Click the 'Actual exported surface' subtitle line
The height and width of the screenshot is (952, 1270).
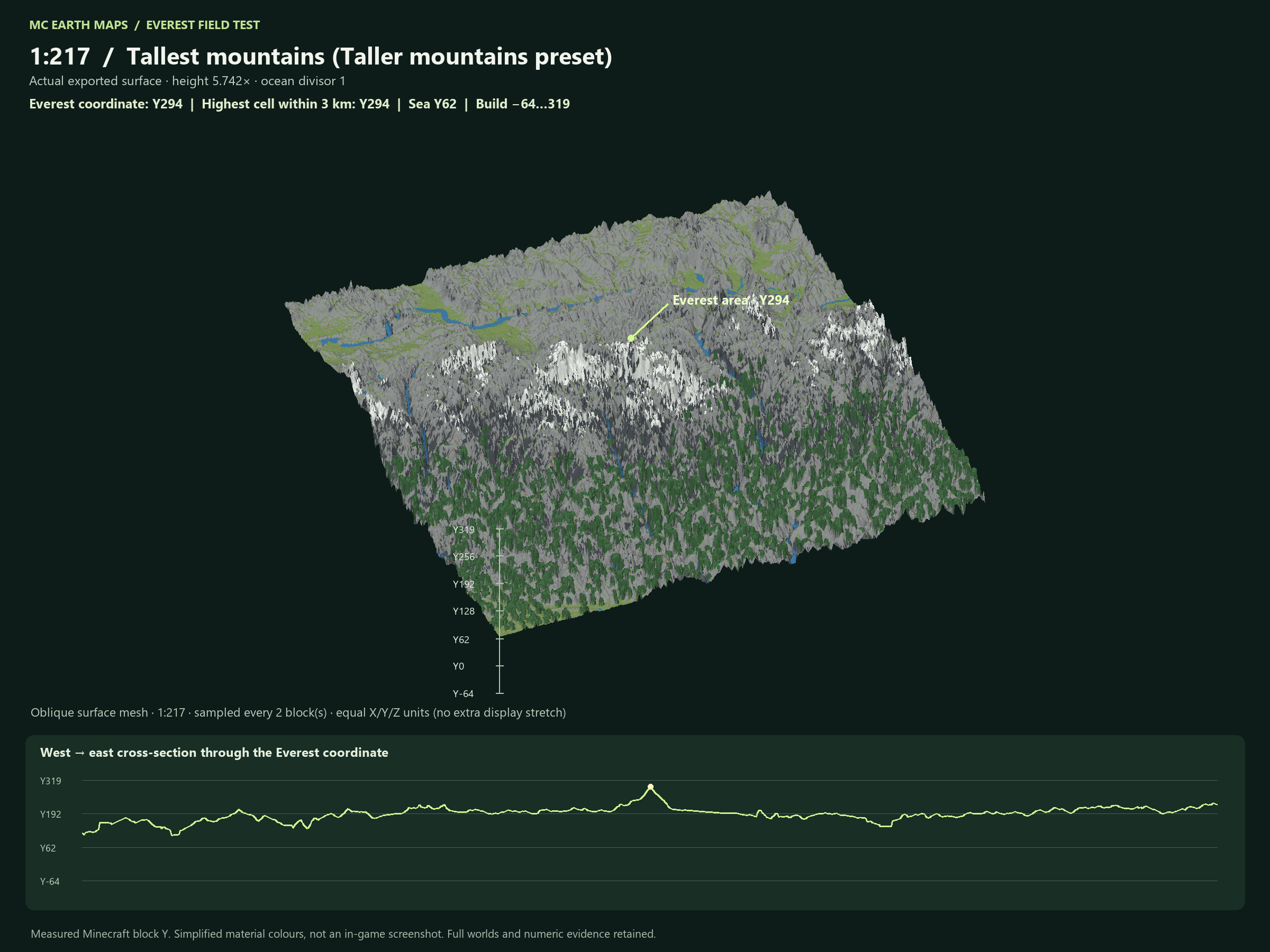click(x=187, y=81)
